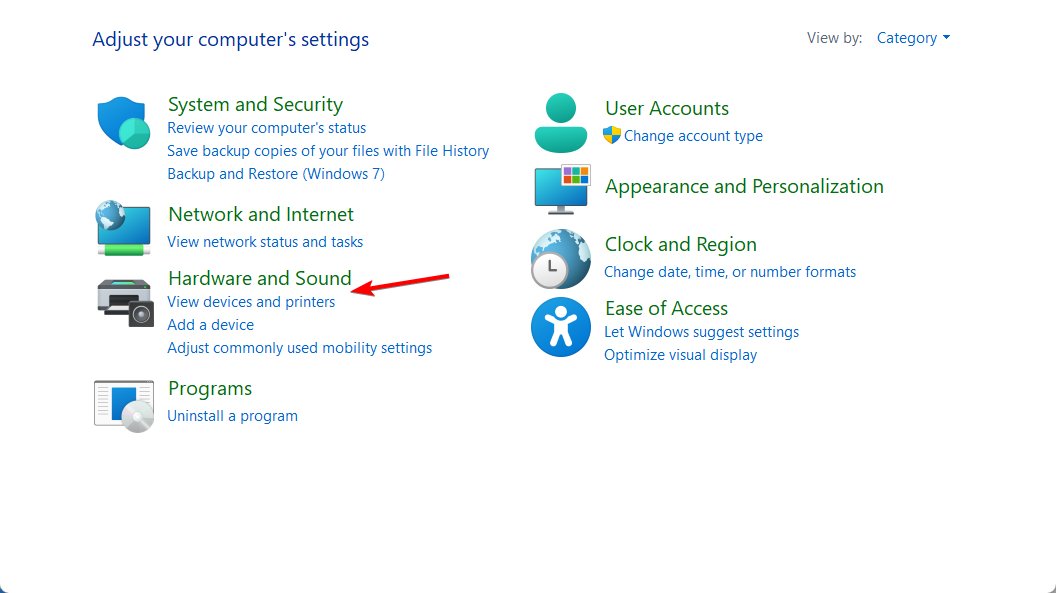Screen dimensions: 1056x593
Task: Select Add a device link
Action: (x=211, y=324)
